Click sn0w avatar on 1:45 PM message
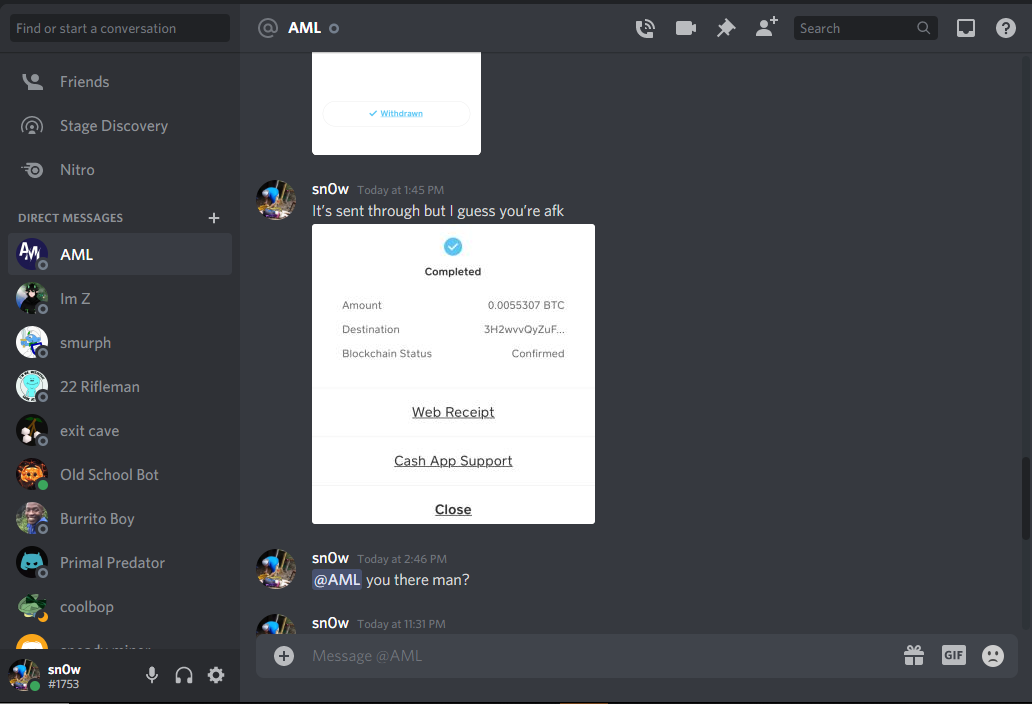The image size is (1032, 704). pyautogui.click(x=276, y=200)
